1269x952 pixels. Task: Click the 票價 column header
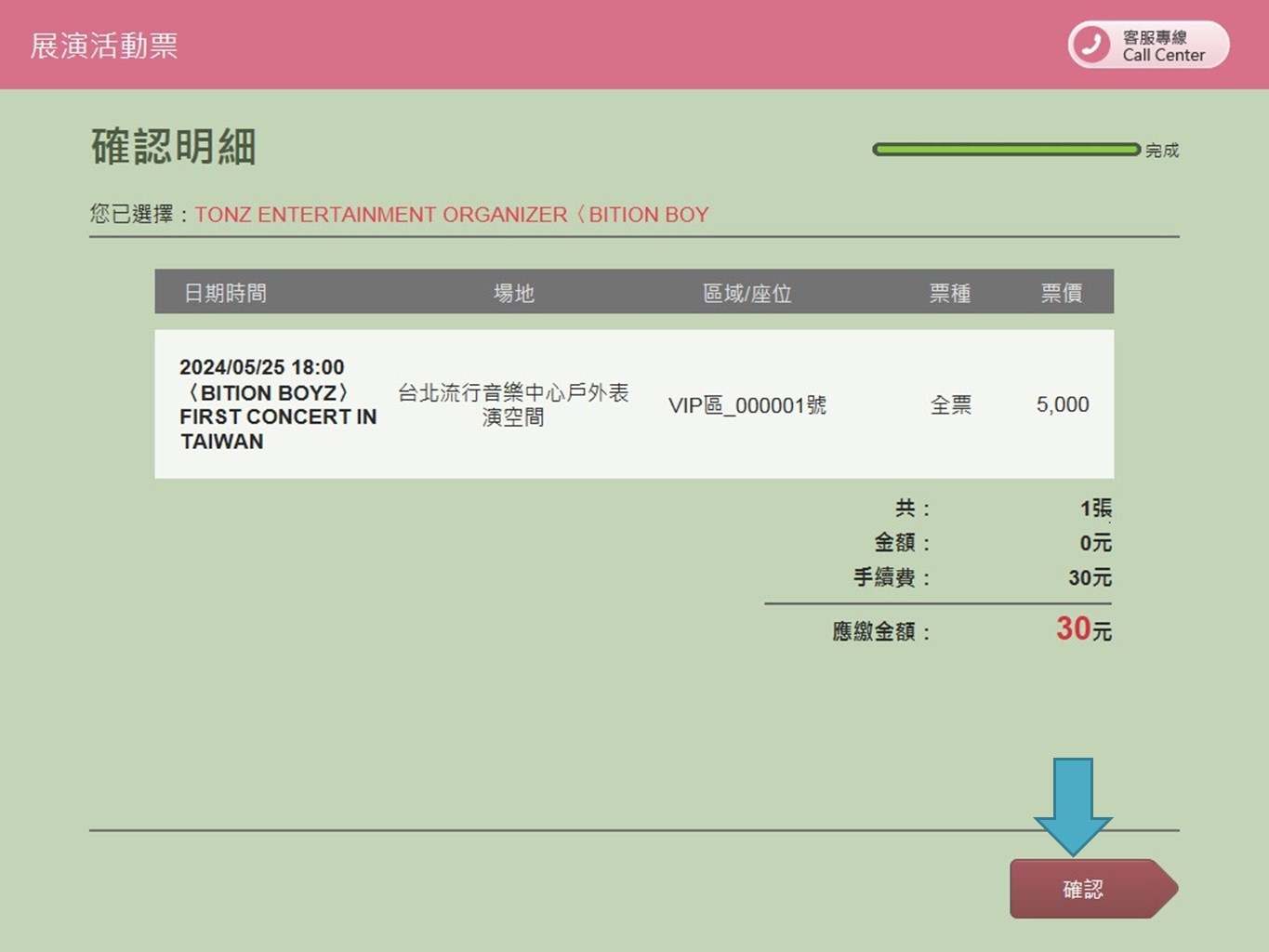pyautogui.click(x=1061, y=293)
